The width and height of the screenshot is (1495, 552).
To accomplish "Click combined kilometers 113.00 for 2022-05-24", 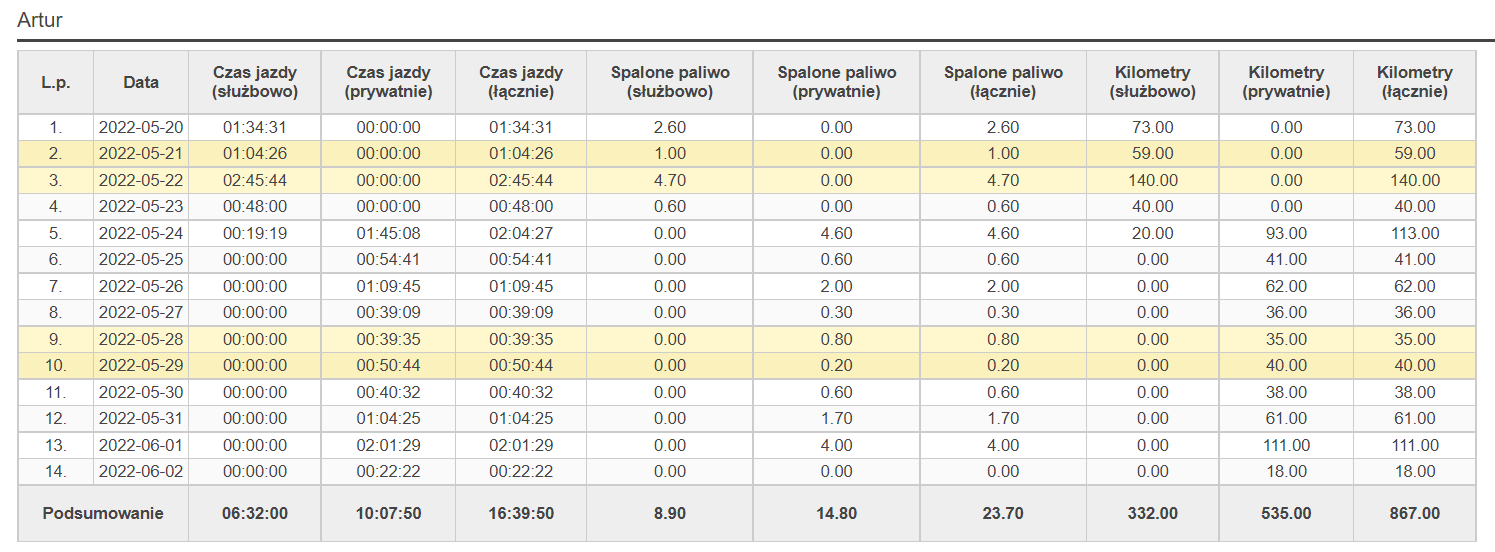I will (1414, 234).
